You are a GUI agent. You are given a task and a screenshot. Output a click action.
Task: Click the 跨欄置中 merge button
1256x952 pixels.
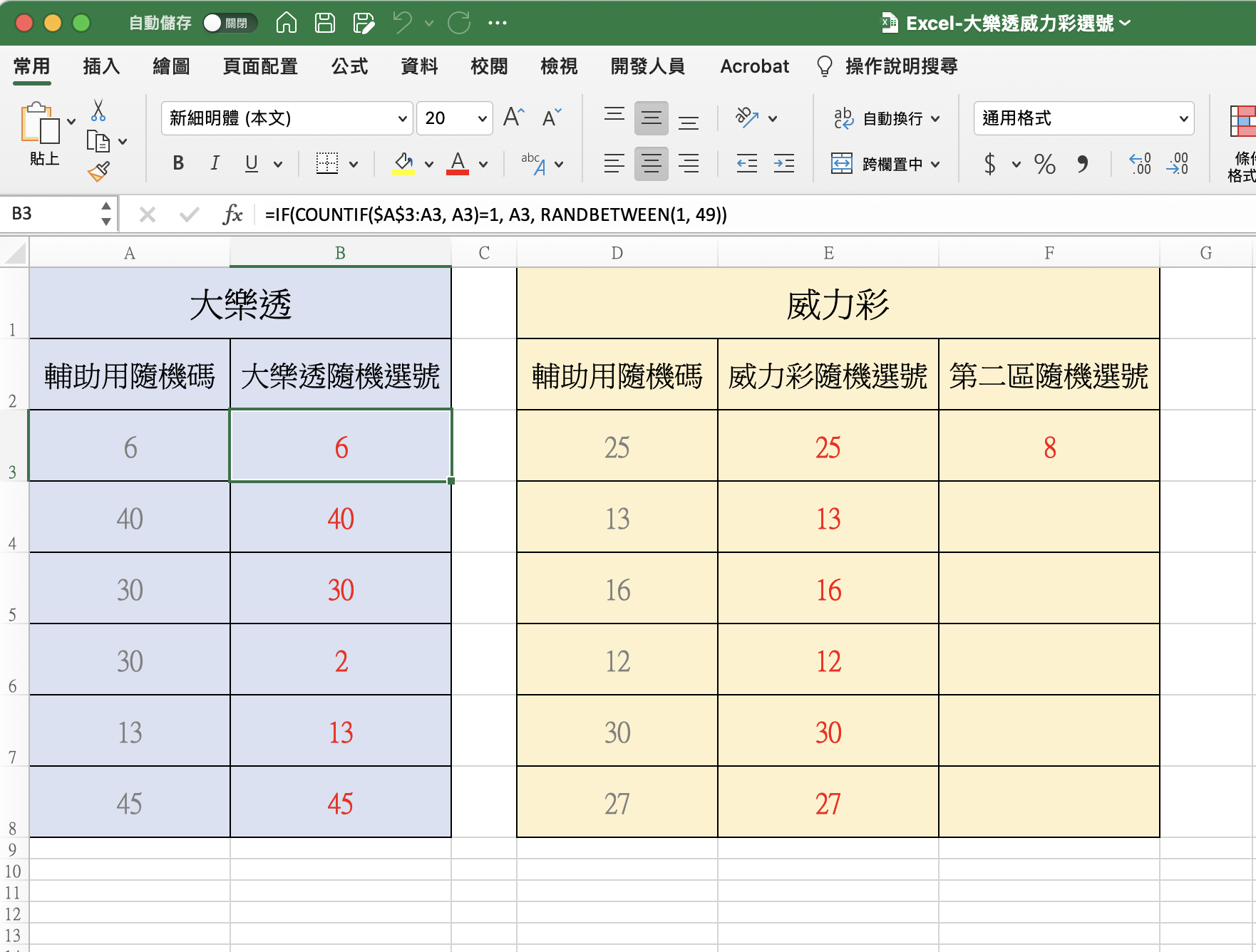point(885,164)
